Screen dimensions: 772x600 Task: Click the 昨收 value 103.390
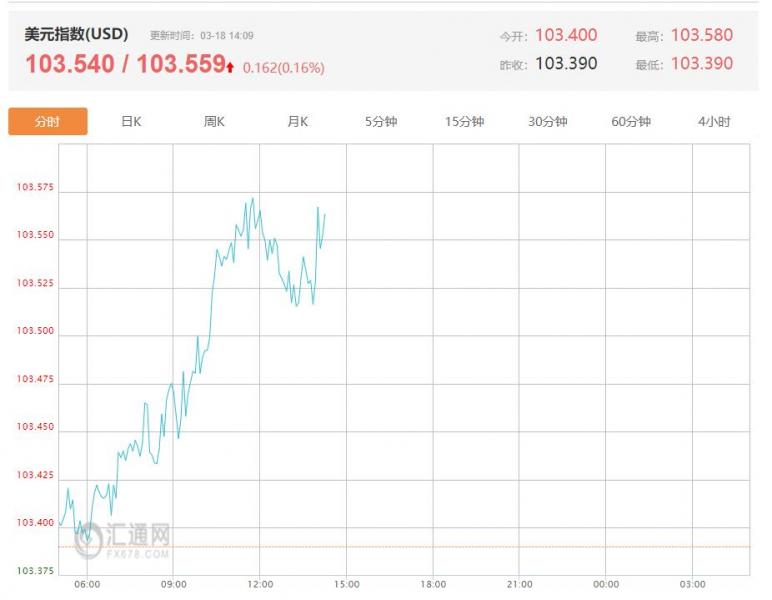(x=566, y=63)
